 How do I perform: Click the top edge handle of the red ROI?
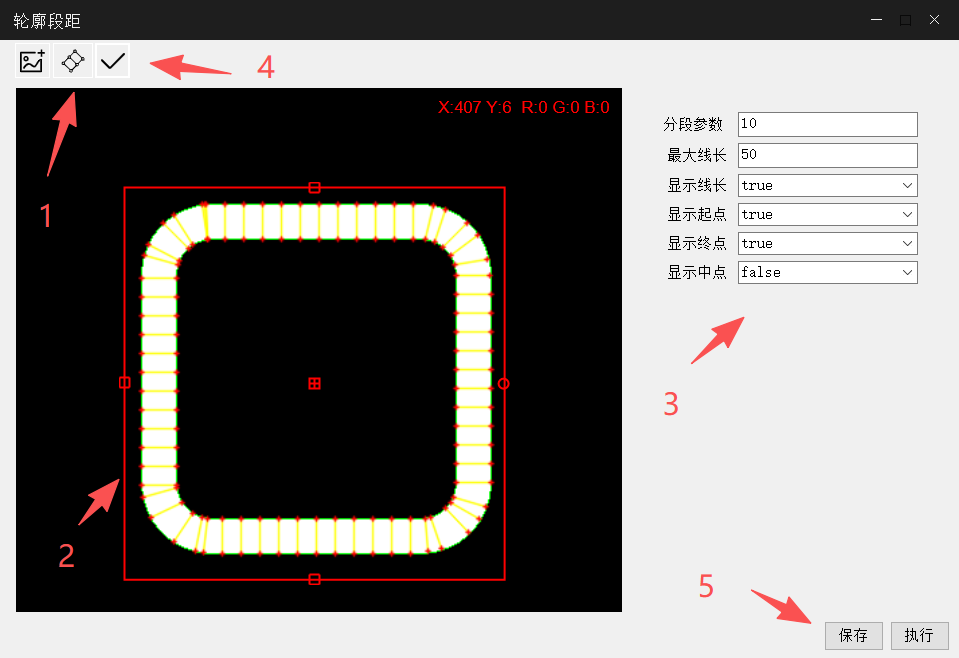314,187
